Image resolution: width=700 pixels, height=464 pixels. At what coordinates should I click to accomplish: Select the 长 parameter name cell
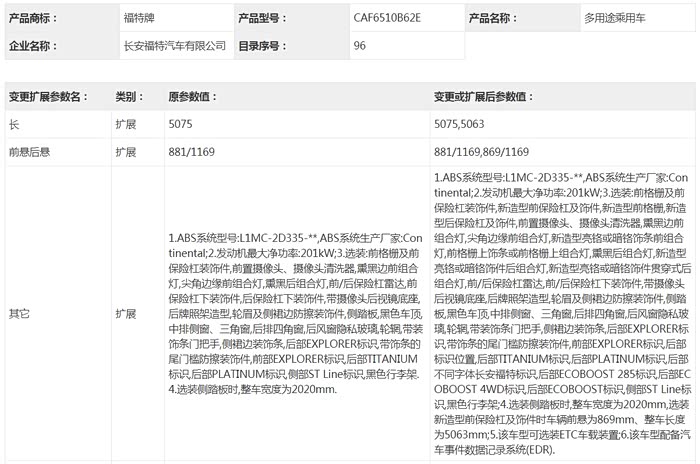(14, 124)
